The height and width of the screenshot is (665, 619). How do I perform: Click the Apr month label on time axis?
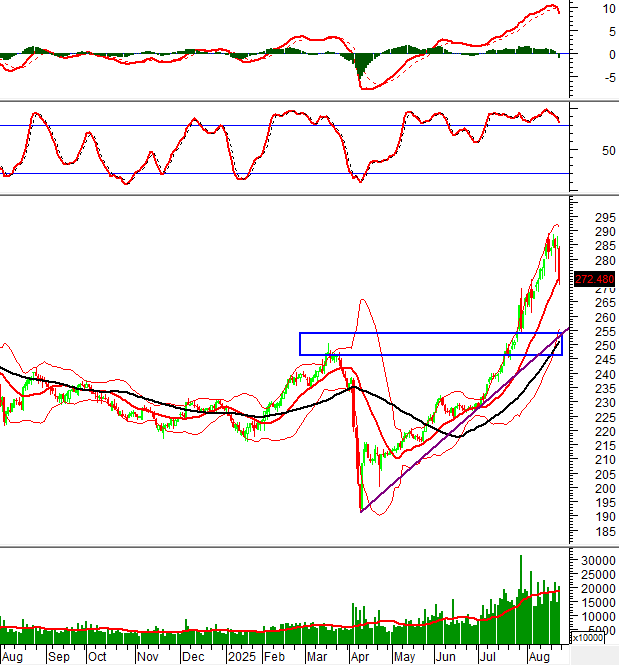[360, 657]
